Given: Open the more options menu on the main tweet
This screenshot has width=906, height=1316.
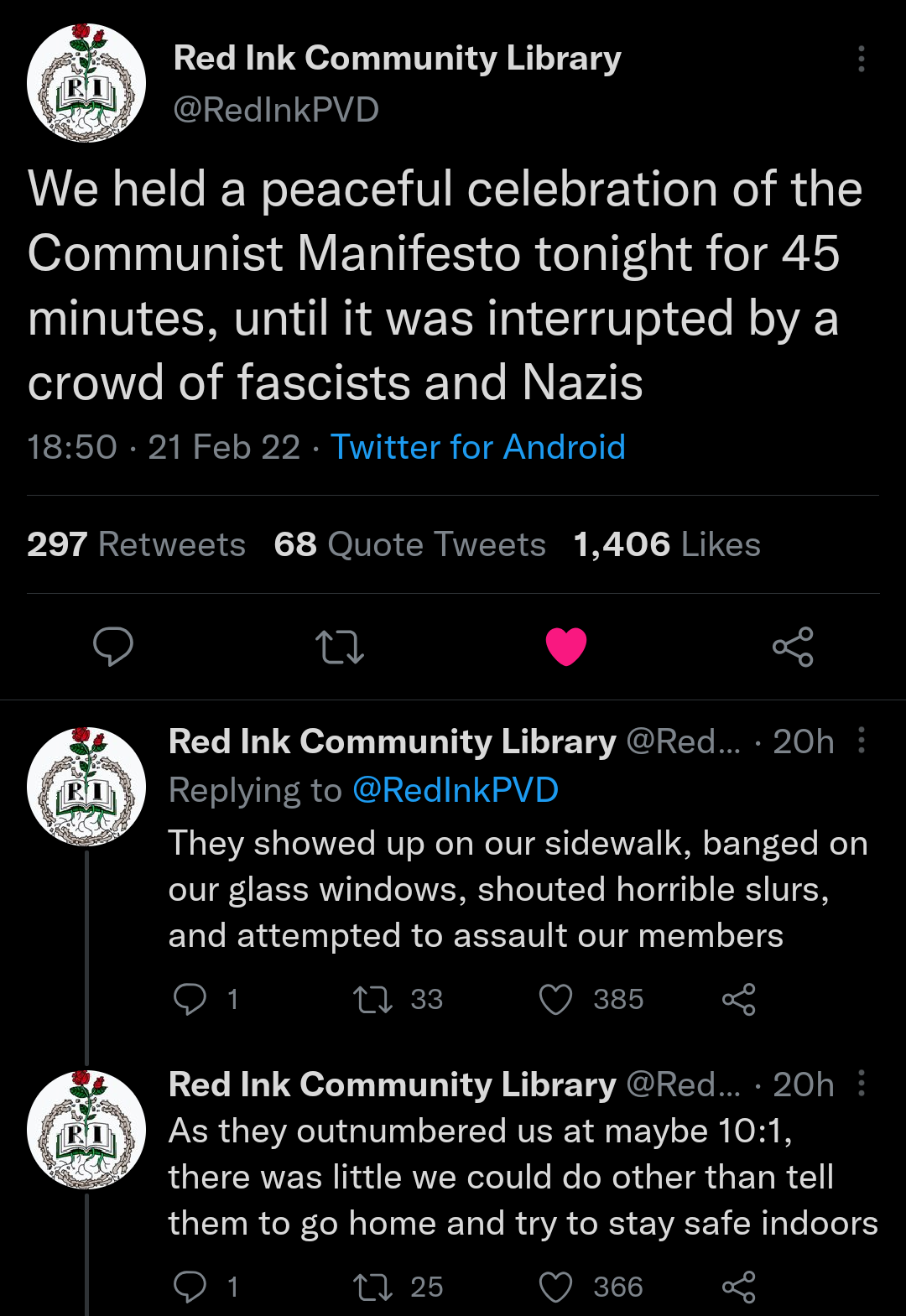Looking at the screenshot, I should point(861,60).
